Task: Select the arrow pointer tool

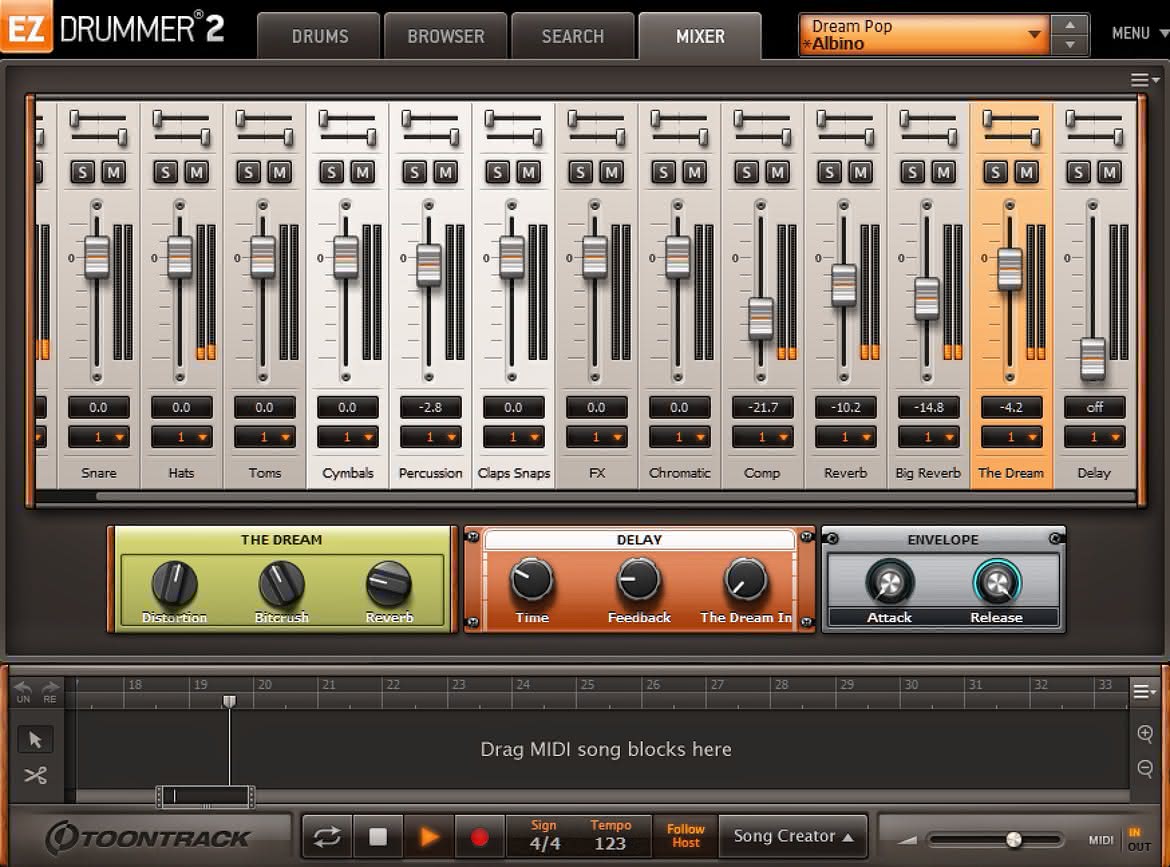Action: 35,739
